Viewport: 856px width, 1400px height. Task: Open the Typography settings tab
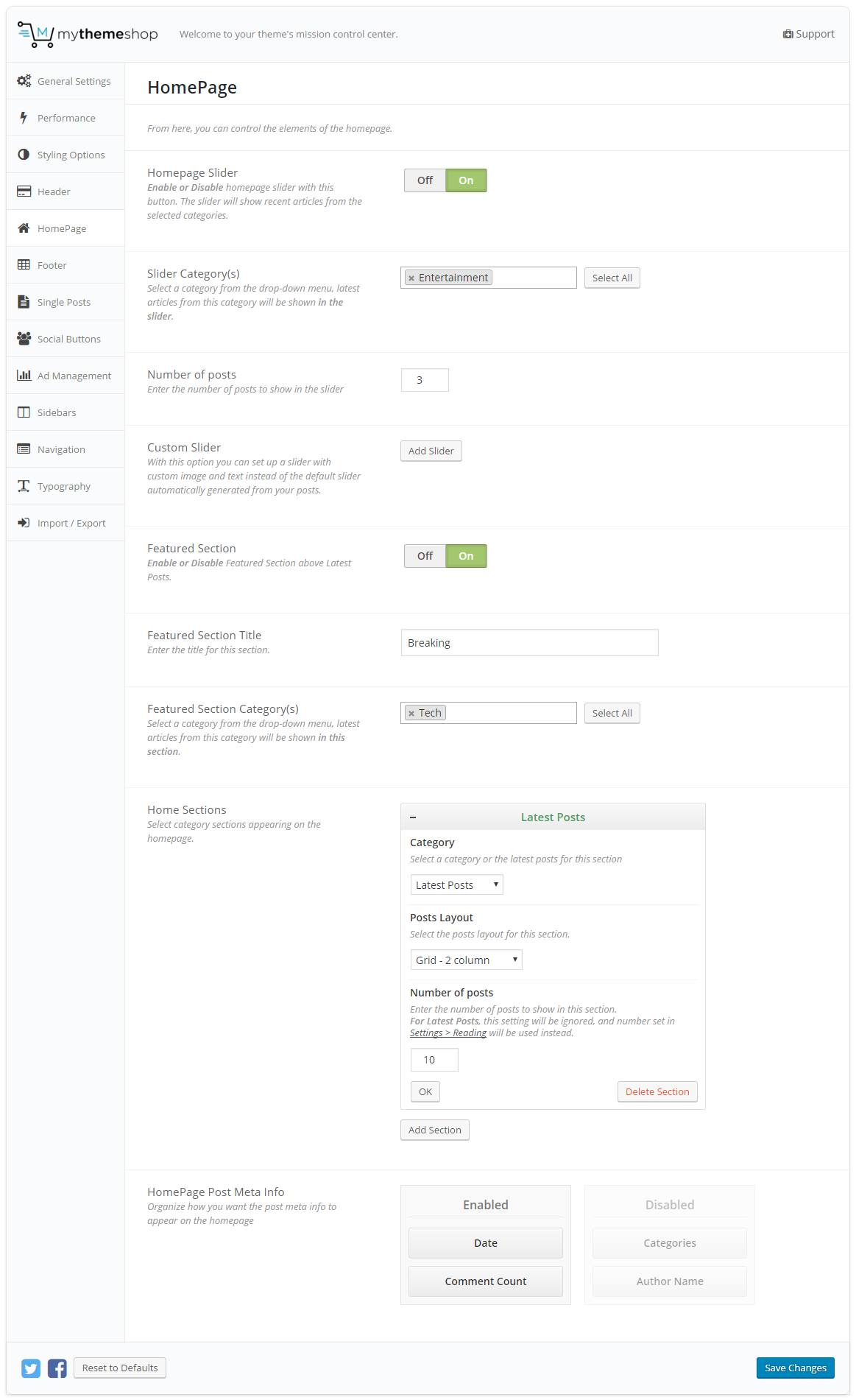click(64, 486)
